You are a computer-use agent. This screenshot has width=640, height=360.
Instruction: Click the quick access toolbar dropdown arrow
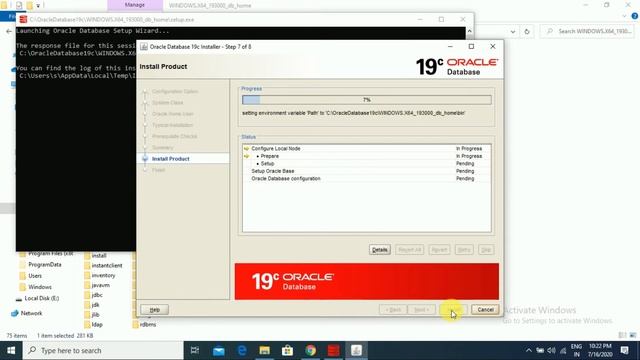coord(38,5)
